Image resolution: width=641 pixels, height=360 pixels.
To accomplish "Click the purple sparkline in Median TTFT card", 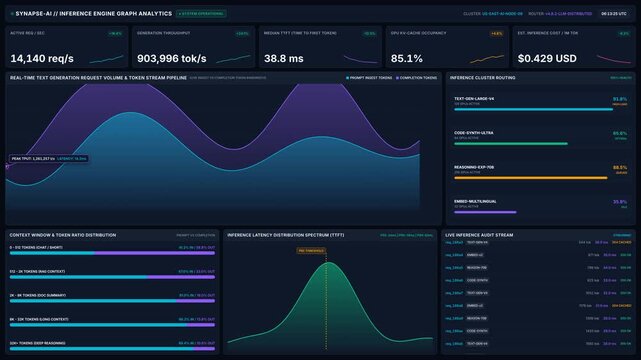I will (360, 59).
